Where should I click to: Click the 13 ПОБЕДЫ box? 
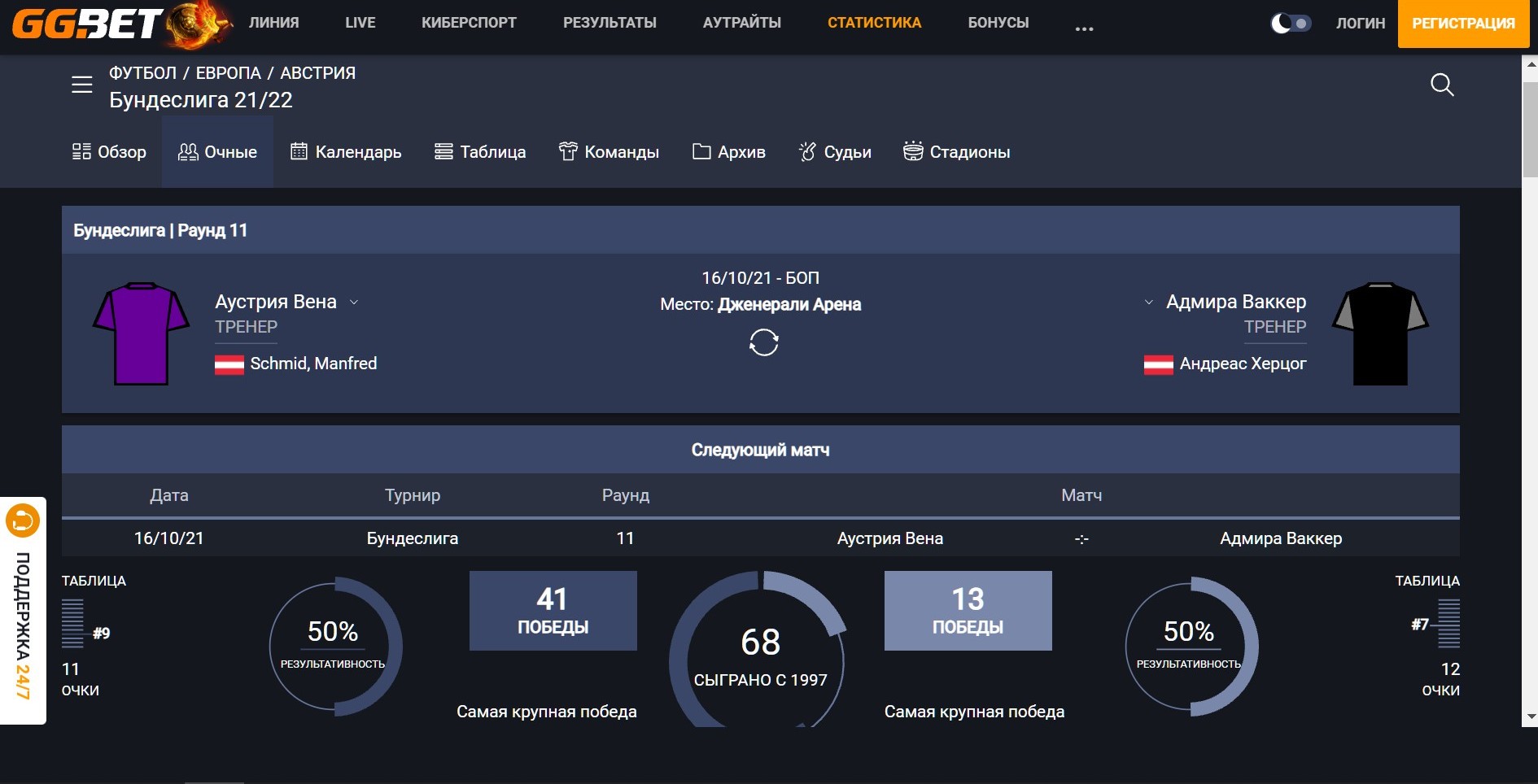tap(968, 611)
